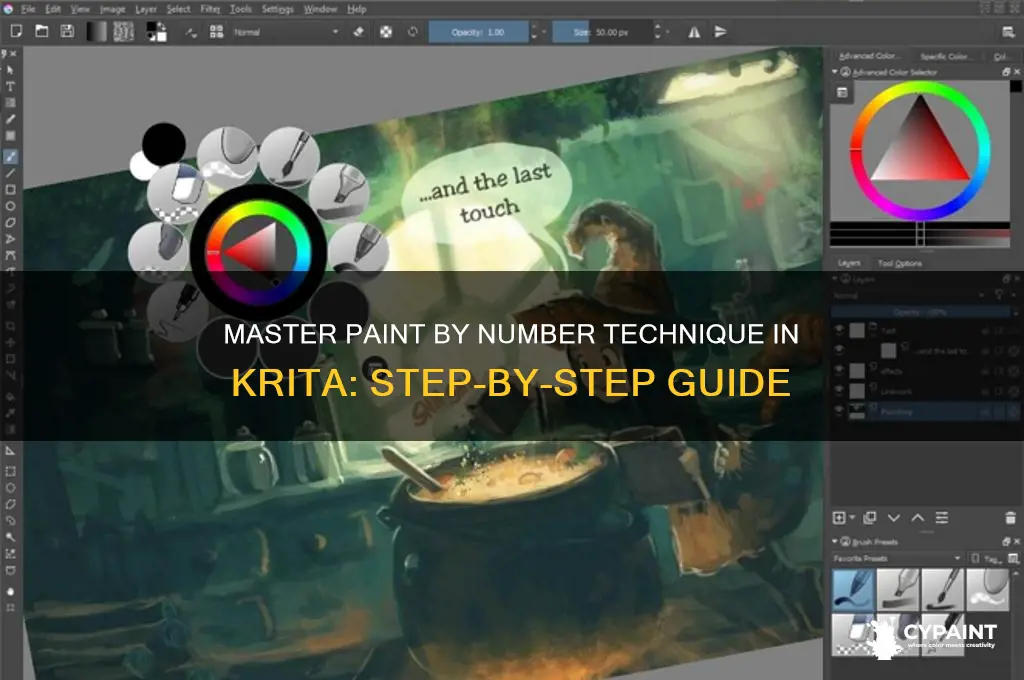Select the highlighted blue ink pen preset
The image size is (1024, 680).
coord(853,590)
